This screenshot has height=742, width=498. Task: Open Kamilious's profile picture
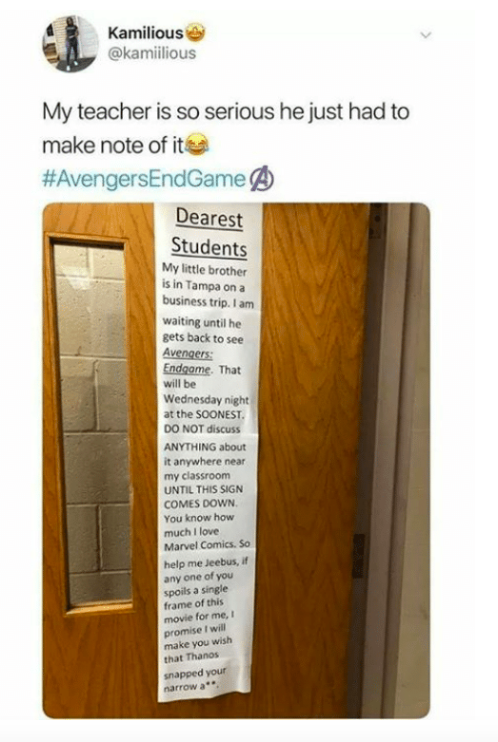click(x=71, y=44)
